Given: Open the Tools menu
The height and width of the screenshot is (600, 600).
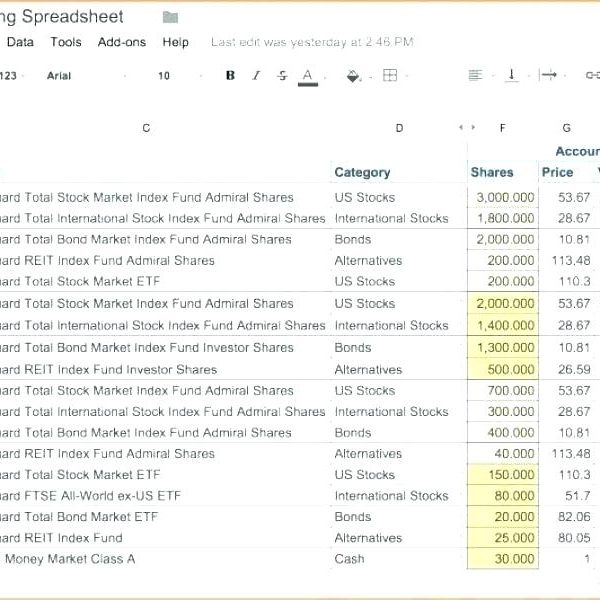Looking at the screenshot, I should 66,42.
